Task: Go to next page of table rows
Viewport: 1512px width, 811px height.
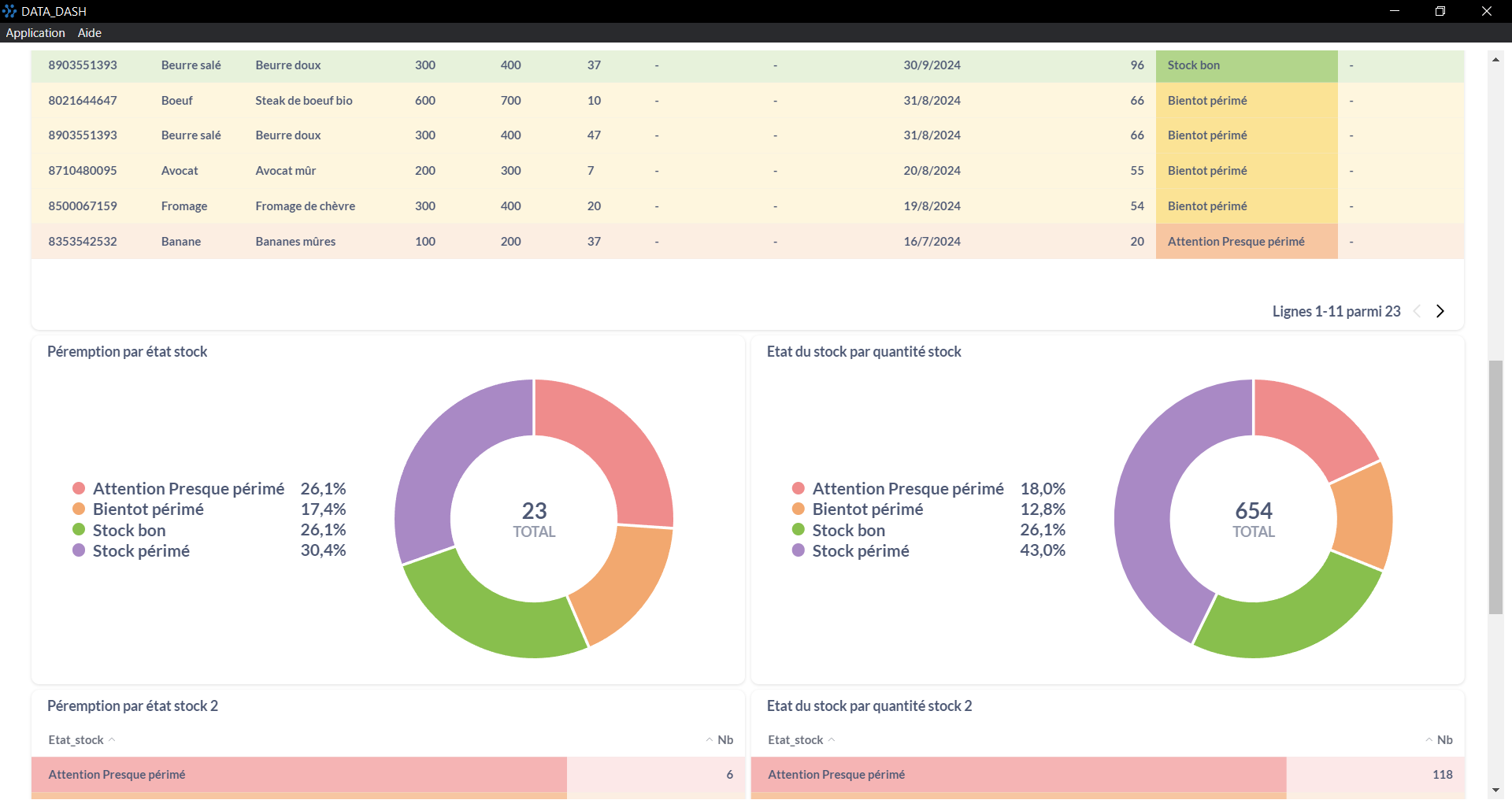Action: click(x=1440, y=311)
